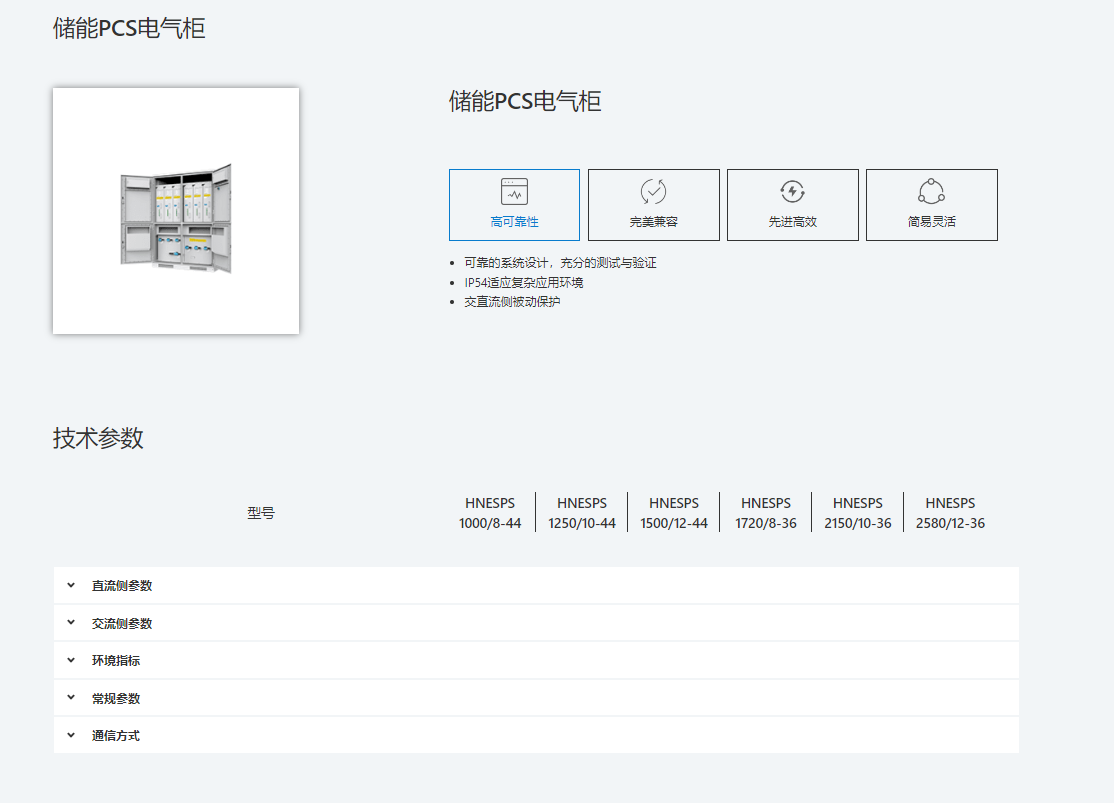Click the 先进高效 lightning bolt icon

point(792,191)
